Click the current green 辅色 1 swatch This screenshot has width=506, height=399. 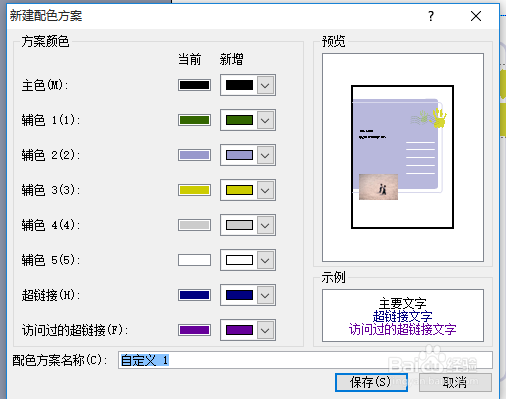coord(194,120)
